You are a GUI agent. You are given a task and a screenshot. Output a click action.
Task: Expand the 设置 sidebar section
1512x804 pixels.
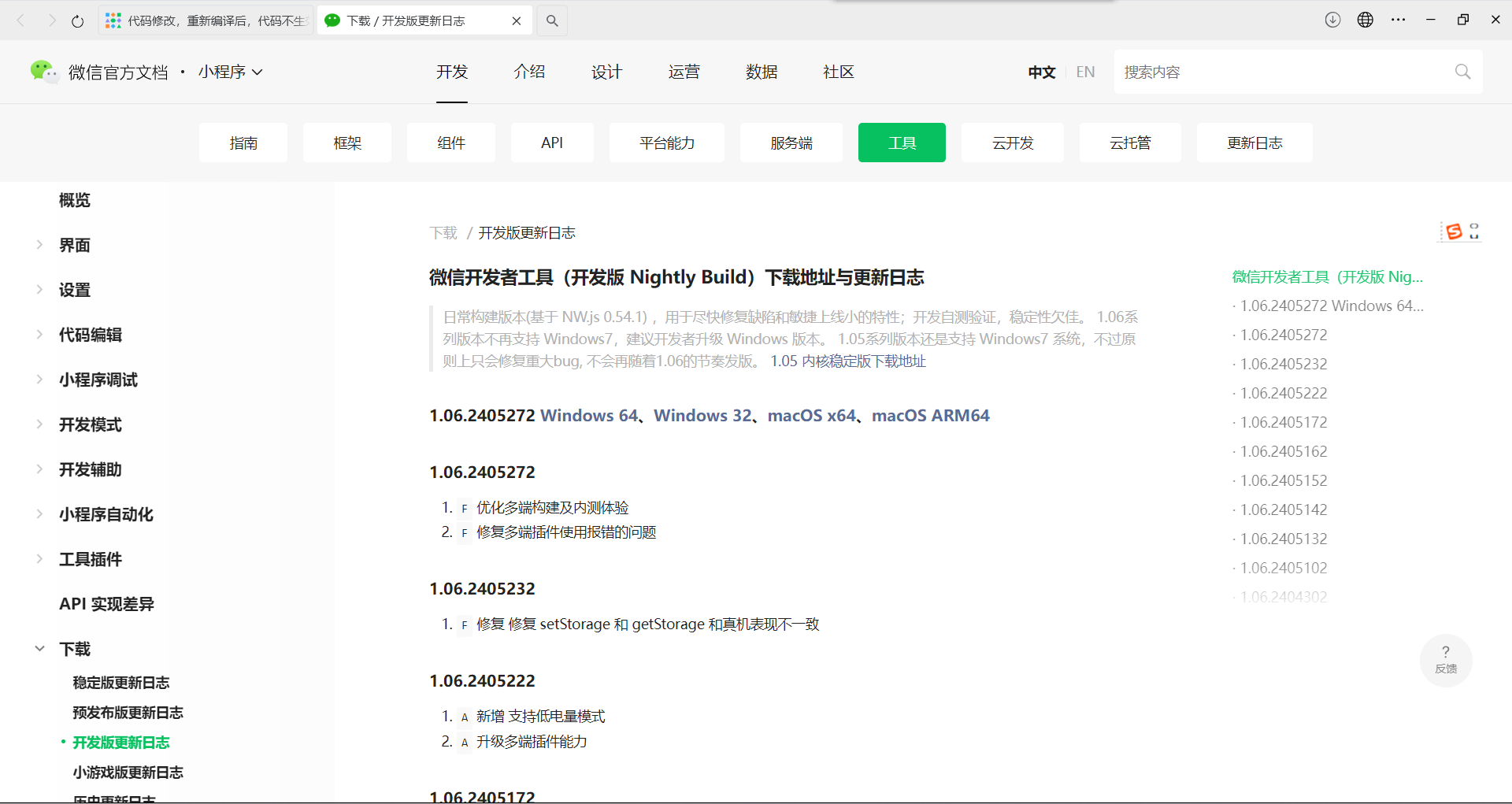coord(39,290)
